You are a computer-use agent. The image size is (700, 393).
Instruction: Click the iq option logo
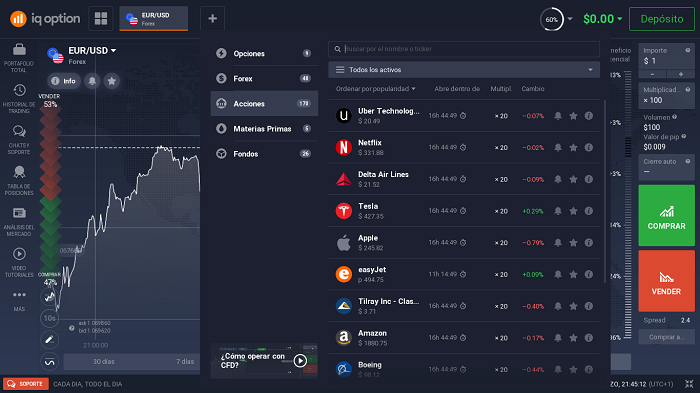45,19
